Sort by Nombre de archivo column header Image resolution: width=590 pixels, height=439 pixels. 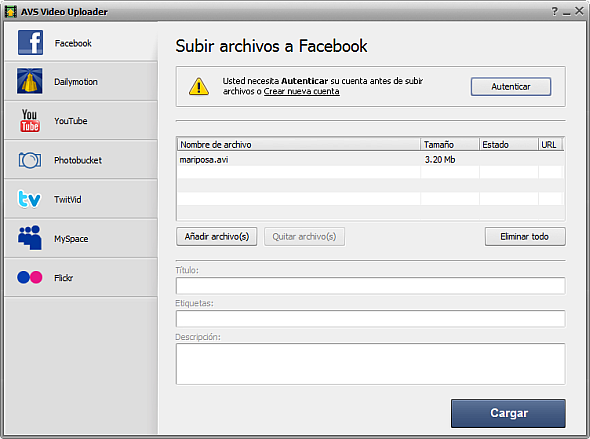tap(299, 144)
